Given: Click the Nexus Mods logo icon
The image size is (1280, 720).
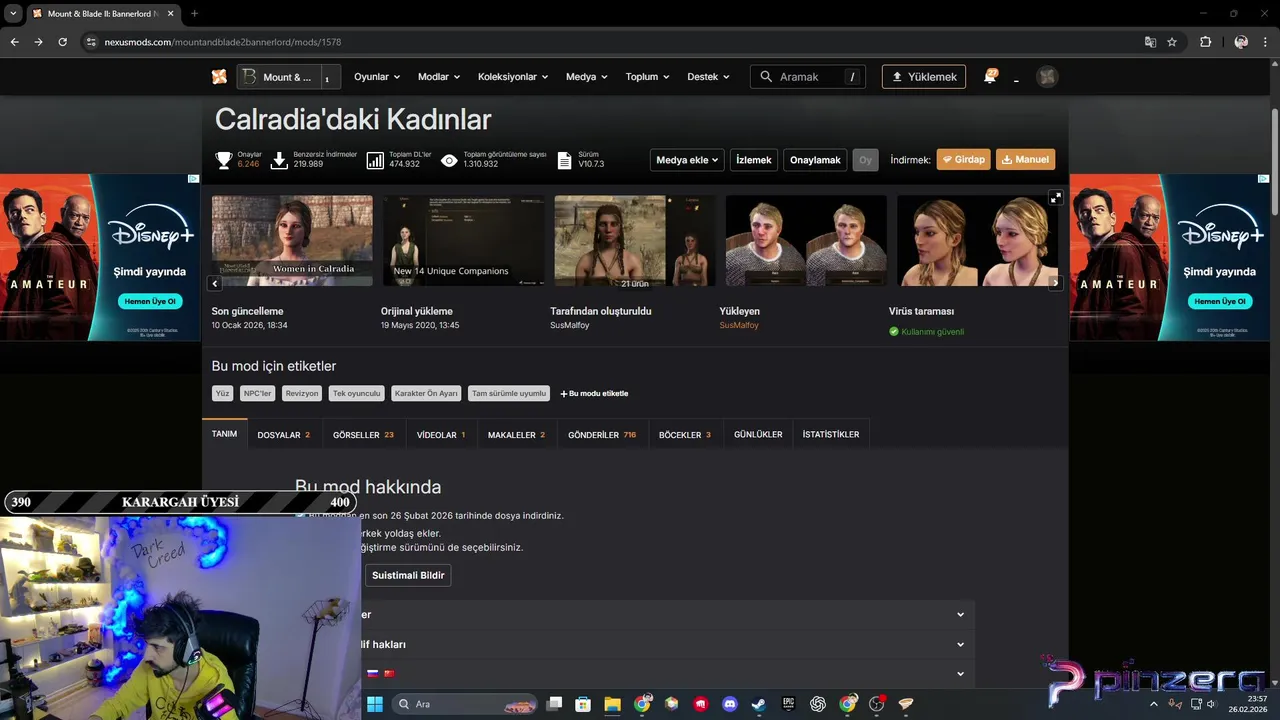Looking at the screenshot, I should point(219,77).
